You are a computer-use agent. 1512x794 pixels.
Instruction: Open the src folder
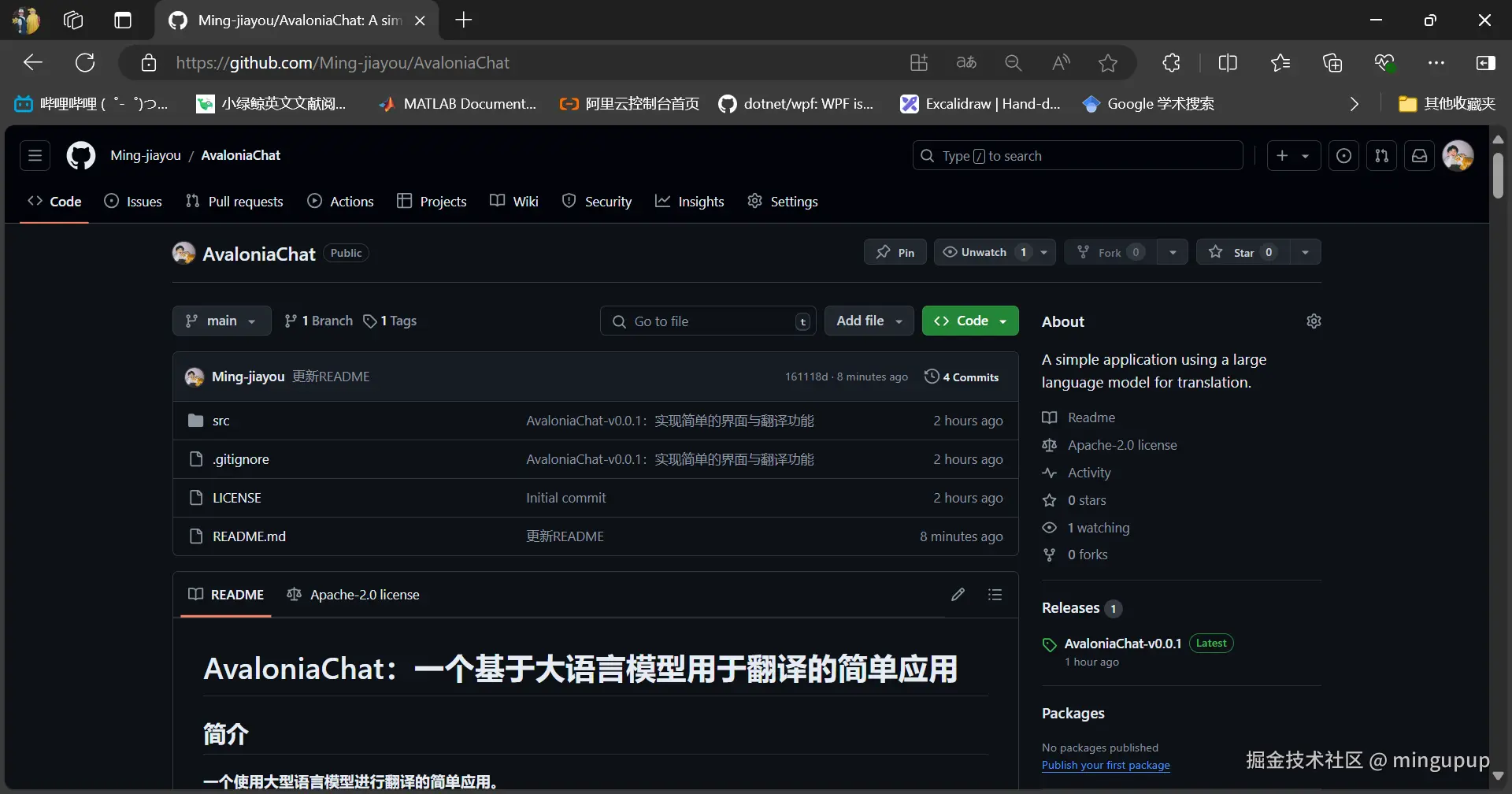pos(221,421)
